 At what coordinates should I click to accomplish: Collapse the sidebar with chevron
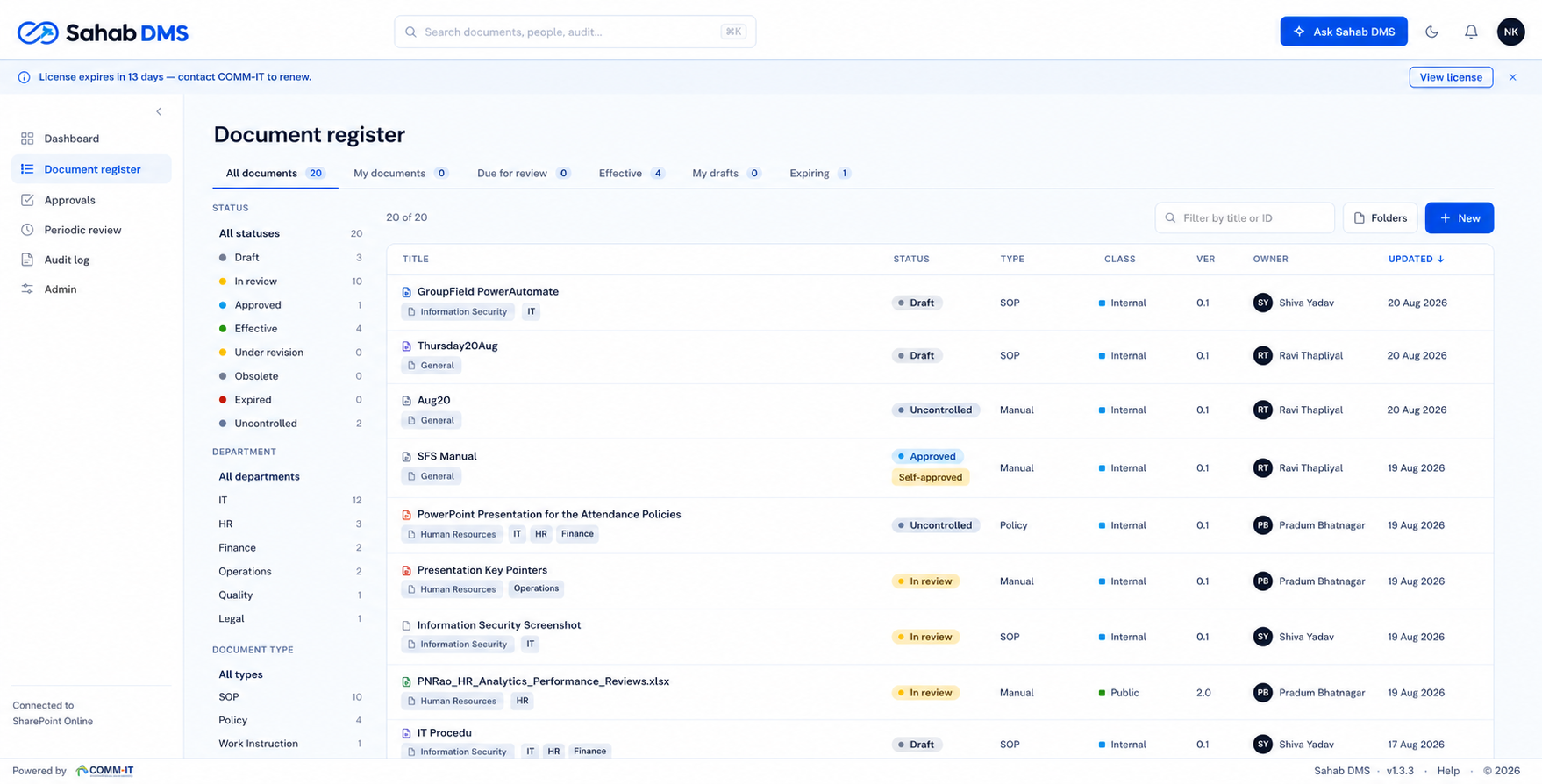coord(159,111)
